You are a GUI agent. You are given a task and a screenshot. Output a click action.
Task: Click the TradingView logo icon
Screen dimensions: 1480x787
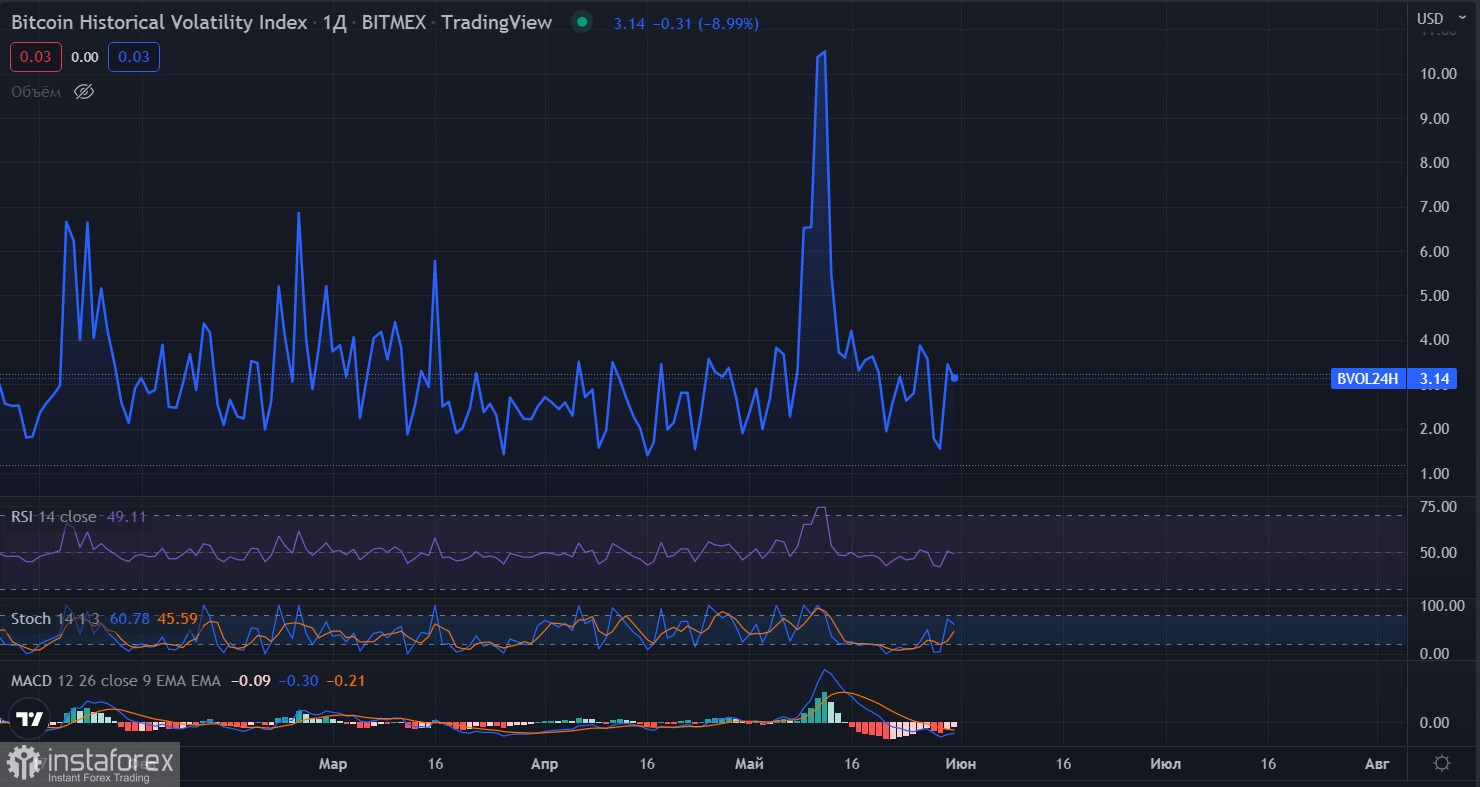pyautogui.click(x=30, y=720)
